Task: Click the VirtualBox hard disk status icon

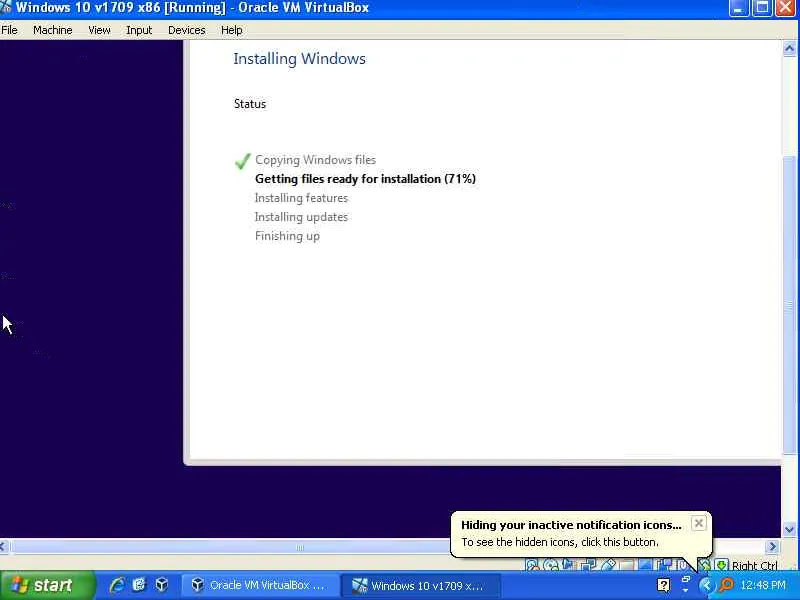Action: click(x=532, y=565)
